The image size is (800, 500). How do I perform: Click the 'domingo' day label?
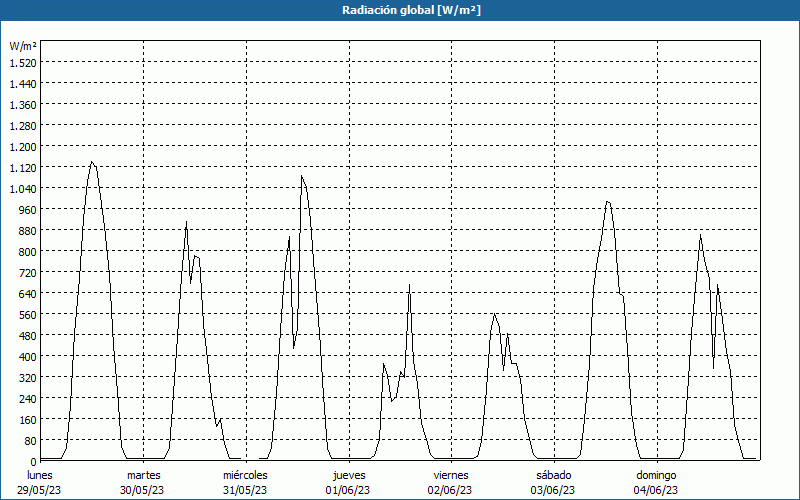(656, 475)
